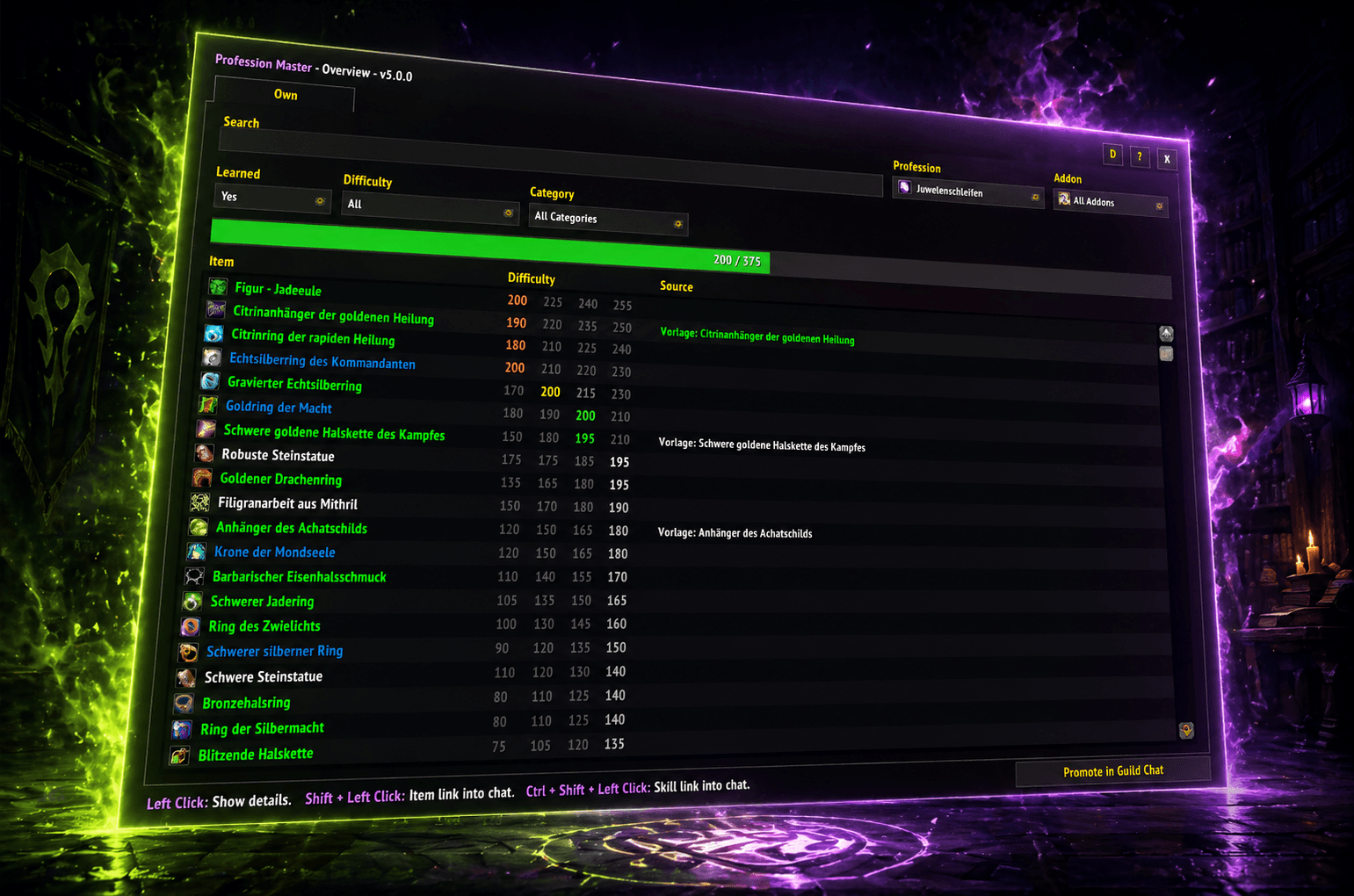
Task: Click the Item column header
Action: coord(221,262)
